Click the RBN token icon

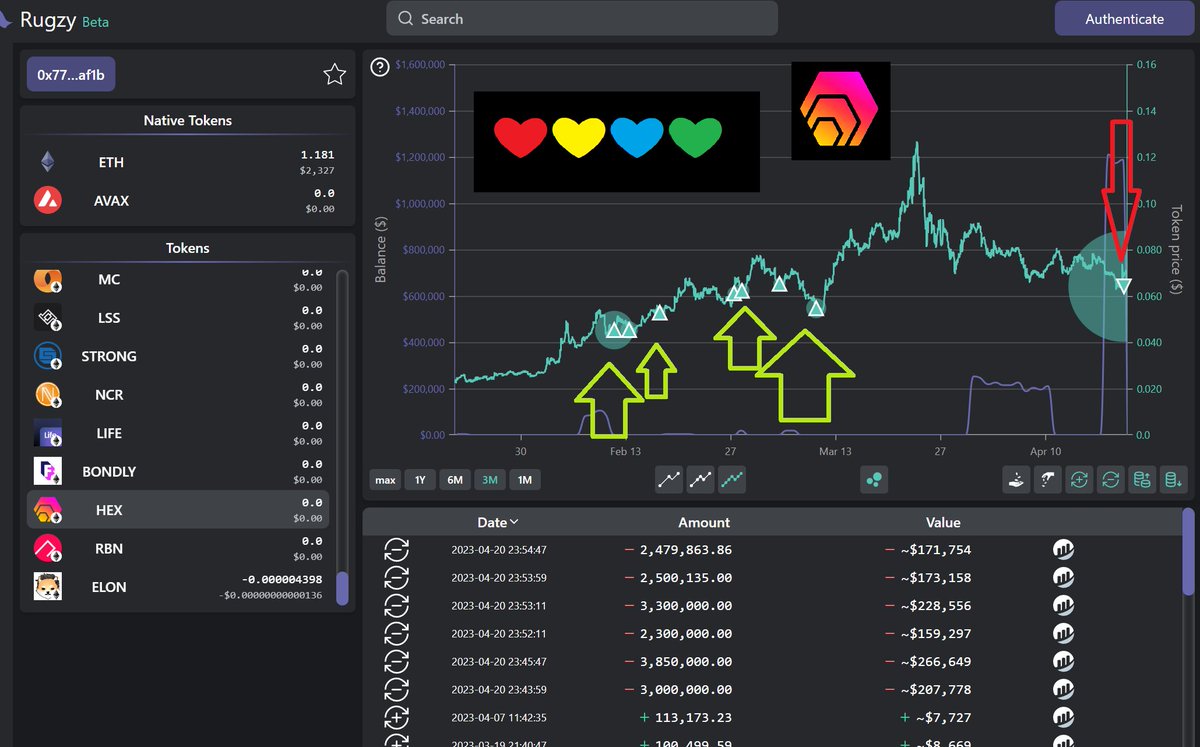pyautogui.click(x=48, y=548)
